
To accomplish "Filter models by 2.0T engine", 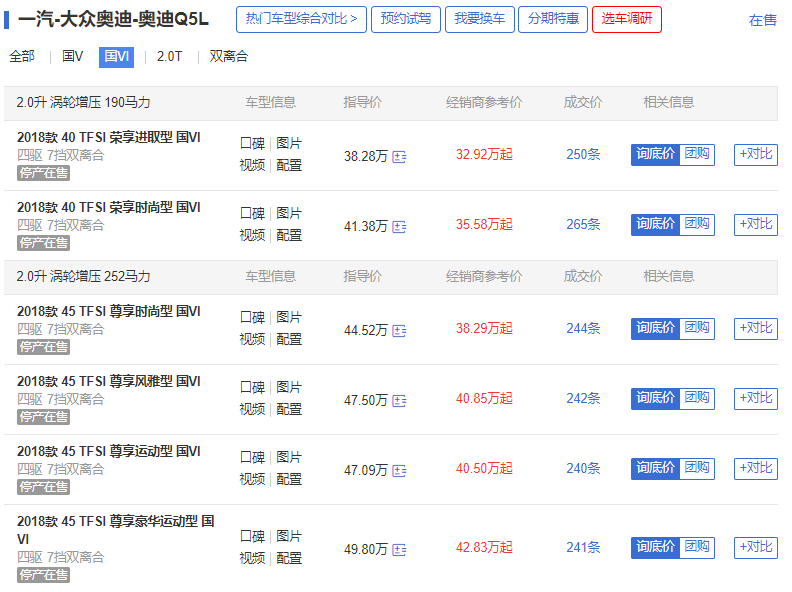I will (x=169, y=56).
